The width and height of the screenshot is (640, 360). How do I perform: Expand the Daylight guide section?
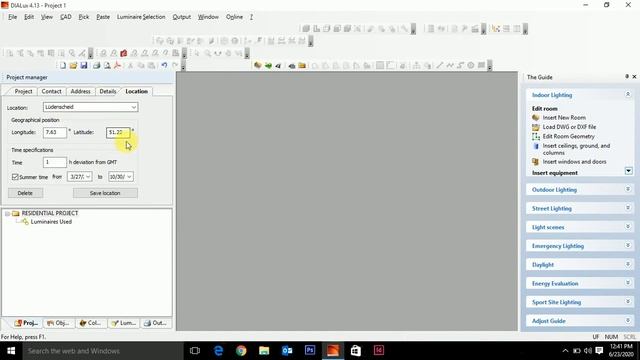point(628,264)
